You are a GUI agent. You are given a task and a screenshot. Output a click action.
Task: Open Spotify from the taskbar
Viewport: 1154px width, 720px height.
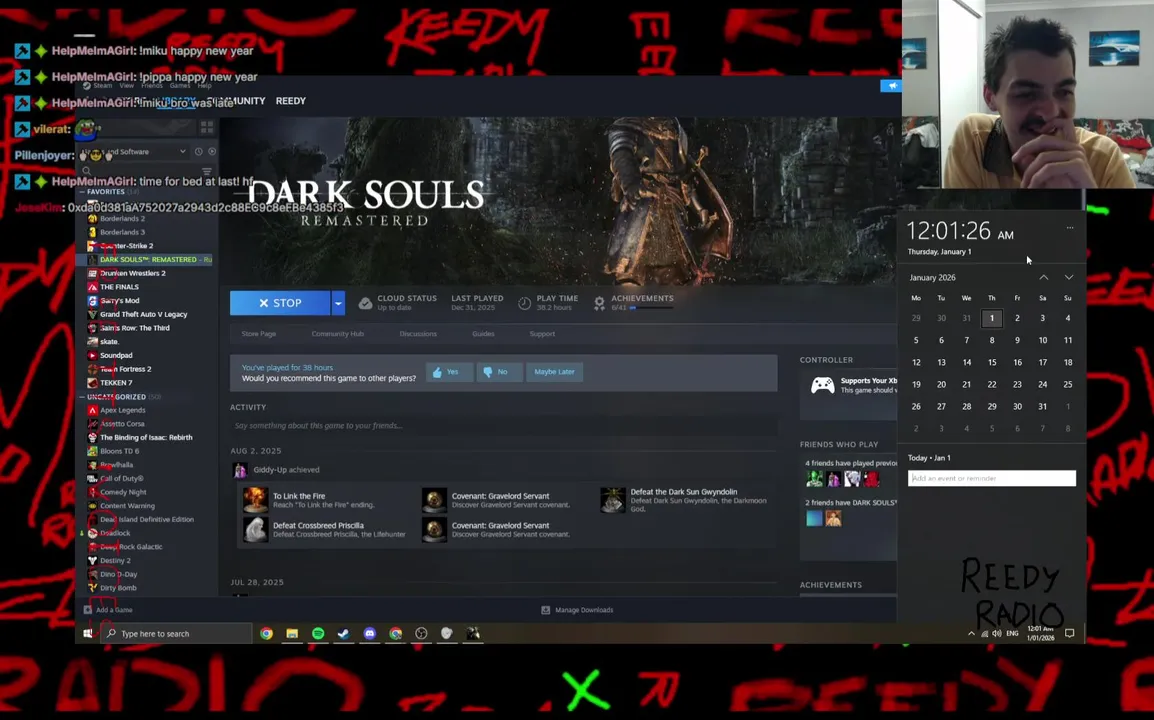[318, 633]
